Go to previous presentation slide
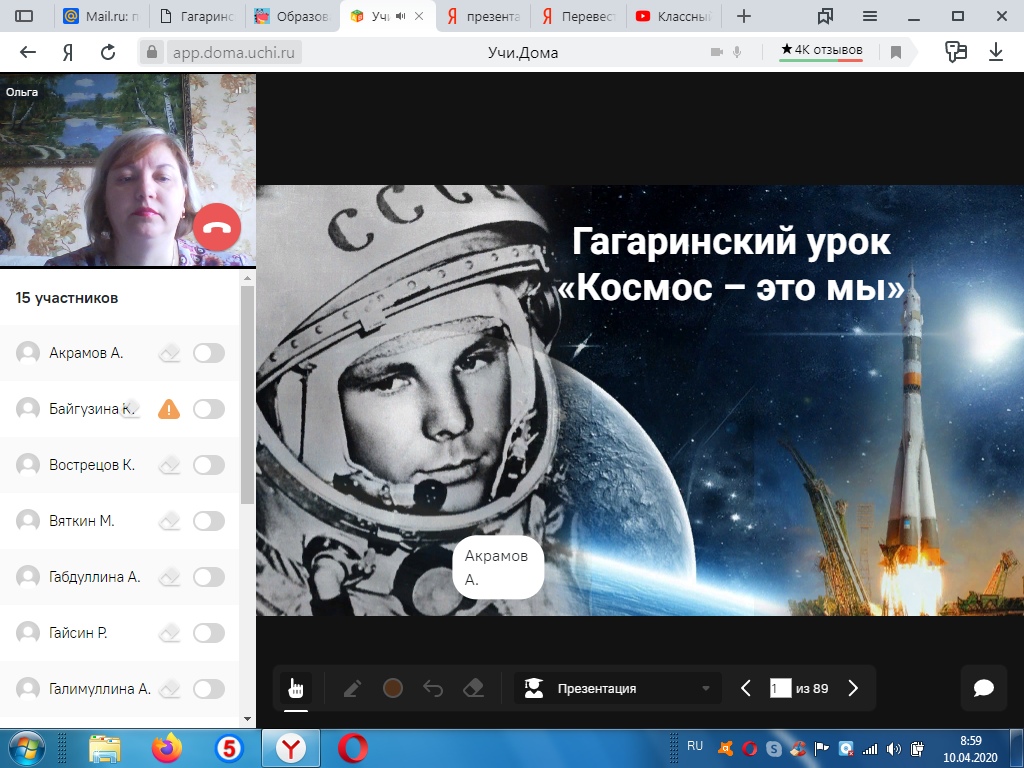This screenshot has width=1024, height=768. [x=746, y=688]
